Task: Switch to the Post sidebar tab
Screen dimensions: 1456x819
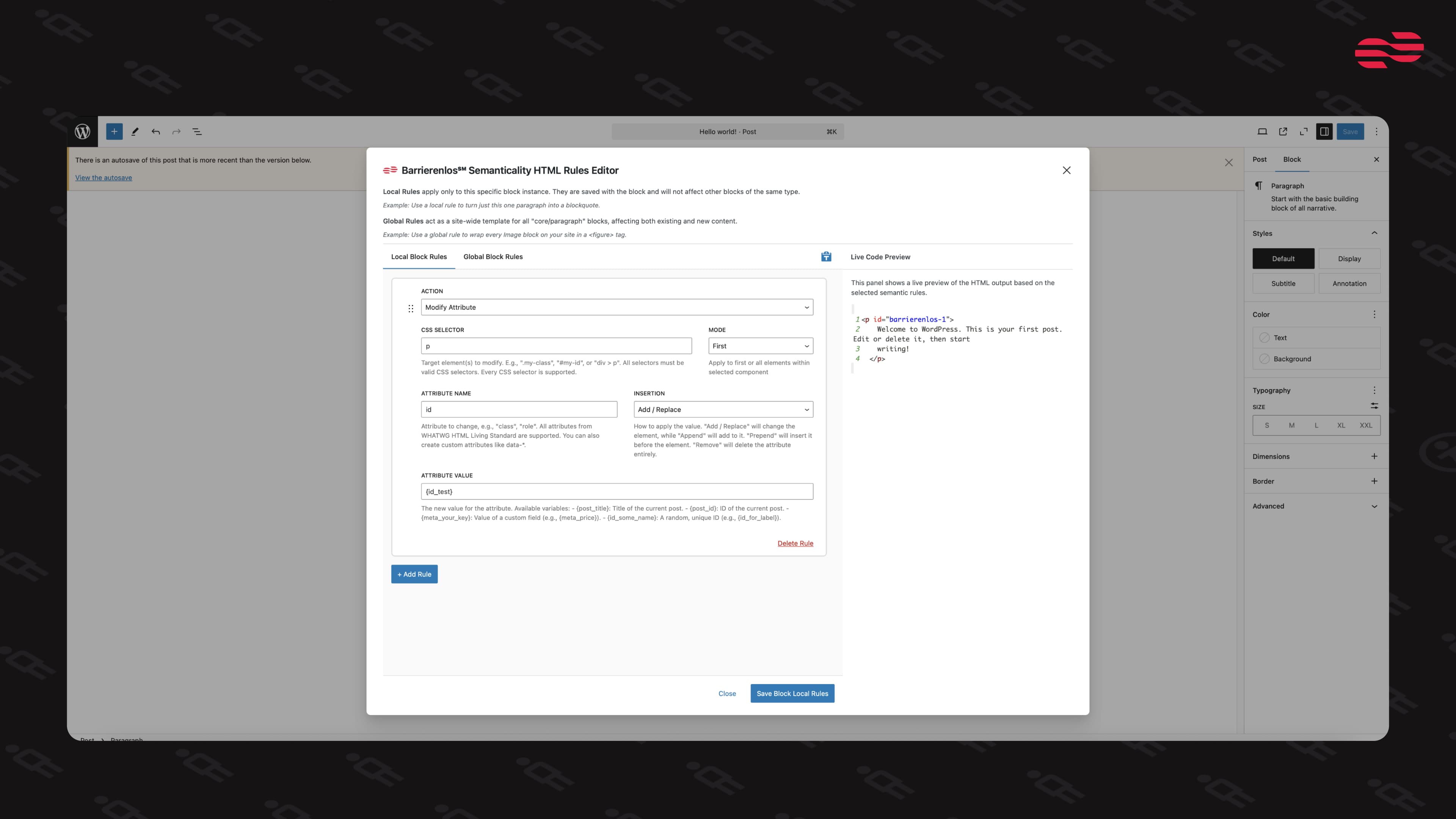Action: 1259,159
